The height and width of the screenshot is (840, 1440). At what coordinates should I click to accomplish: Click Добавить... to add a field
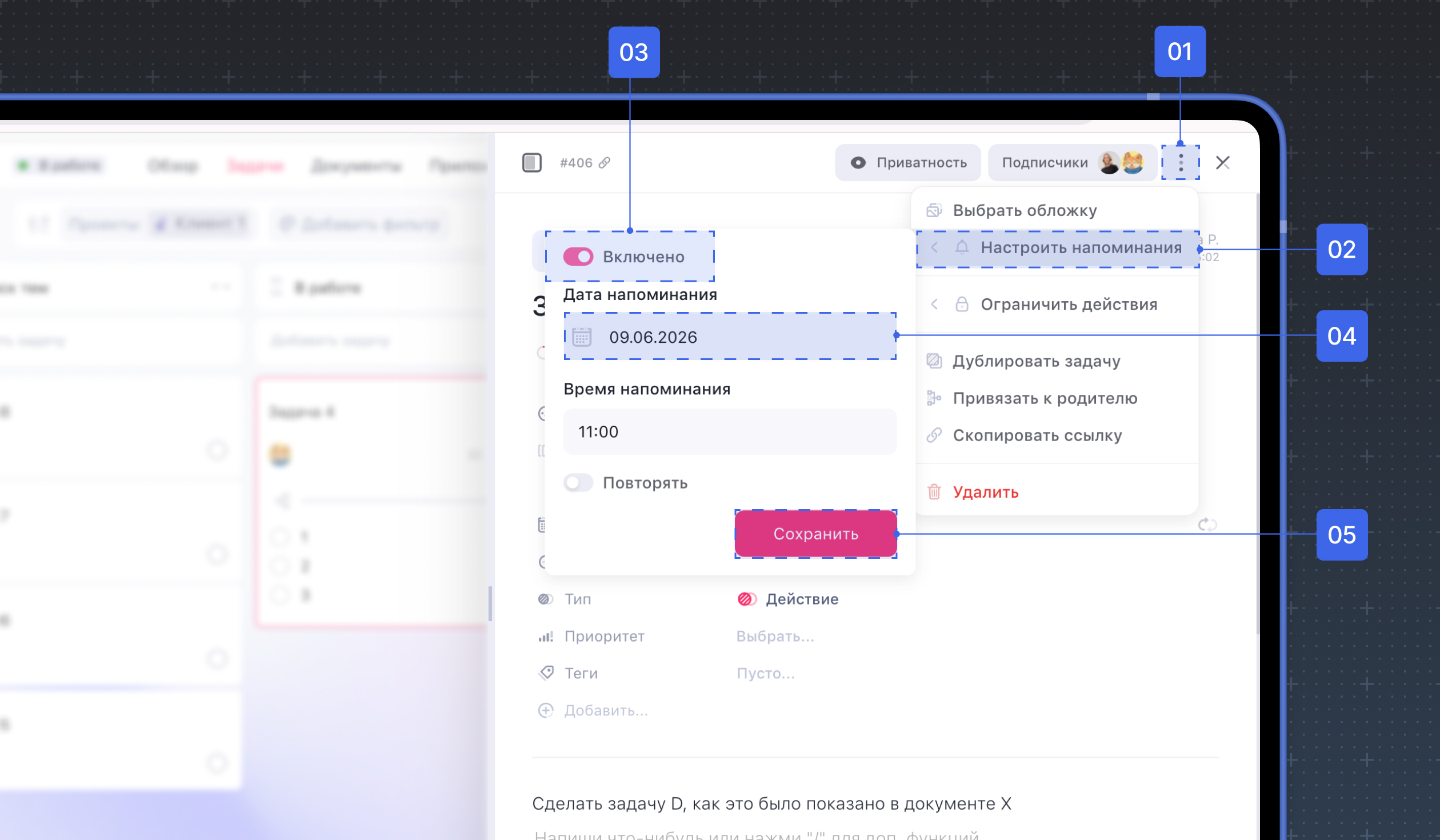[x=606, y=711]
